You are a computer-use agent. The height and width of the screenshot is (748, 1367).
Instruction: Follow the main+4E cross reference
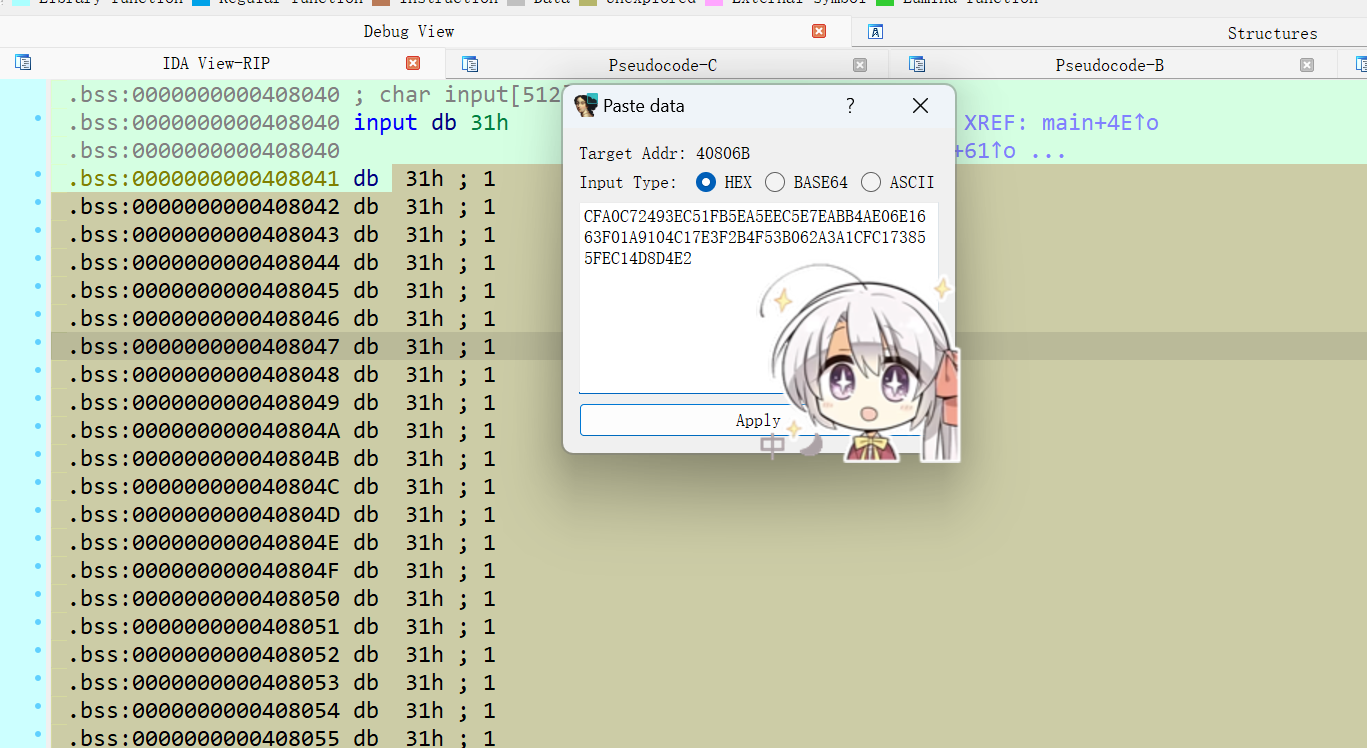1100,122
